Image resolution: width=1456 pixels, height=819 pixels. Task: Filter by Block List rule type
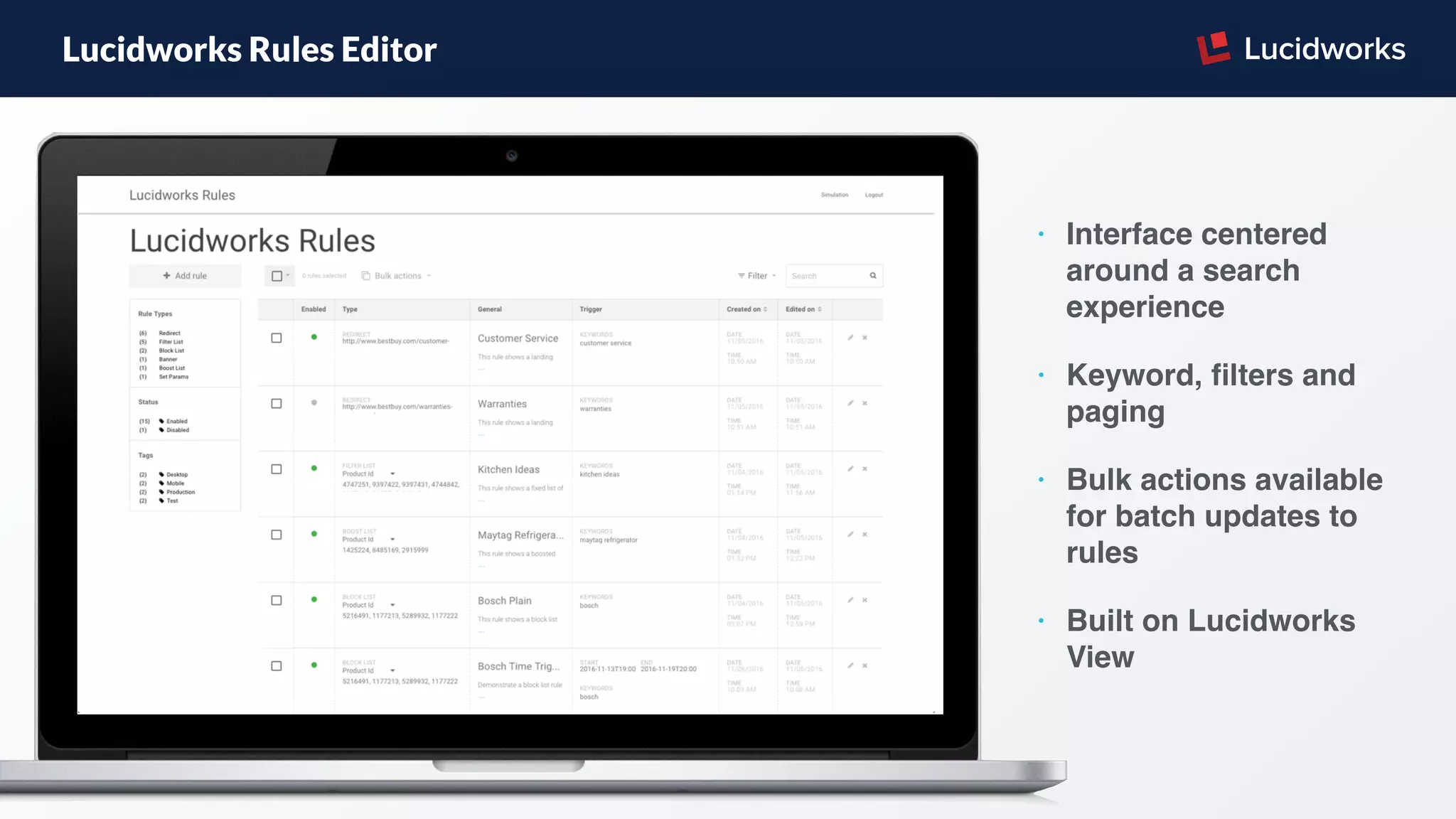point(171,350)
